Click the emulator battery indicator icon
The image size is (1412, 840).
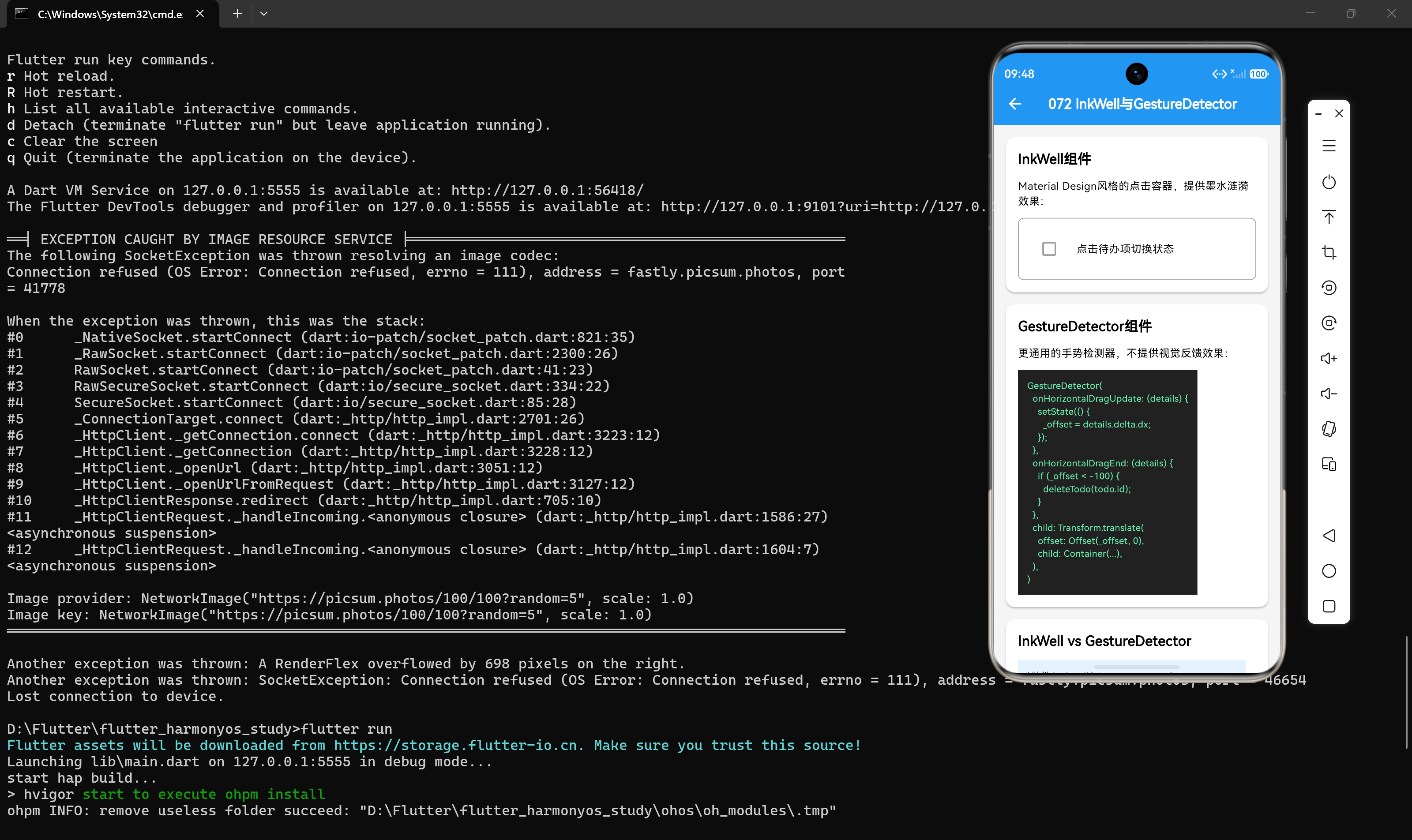[1259, 74]
